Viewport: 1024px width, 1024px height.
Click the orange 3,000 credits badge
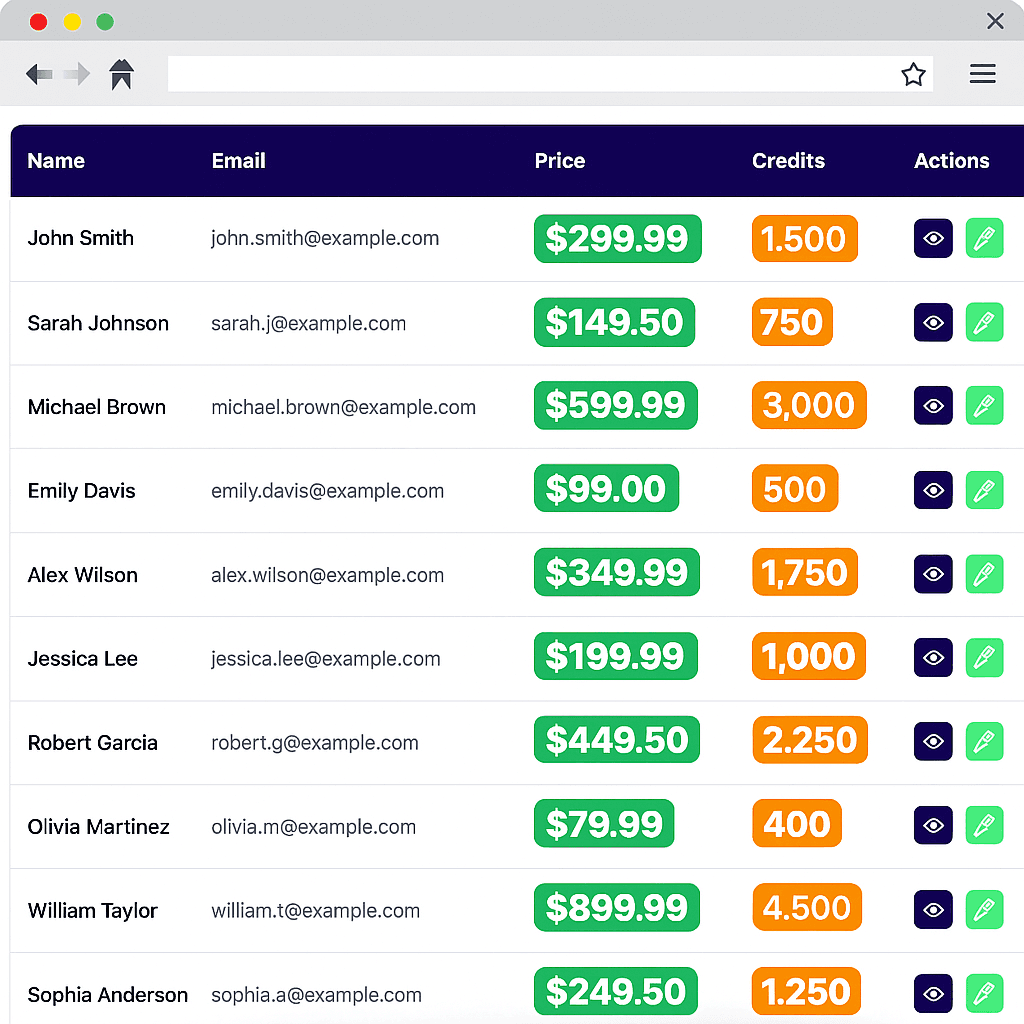coord(809,406)
